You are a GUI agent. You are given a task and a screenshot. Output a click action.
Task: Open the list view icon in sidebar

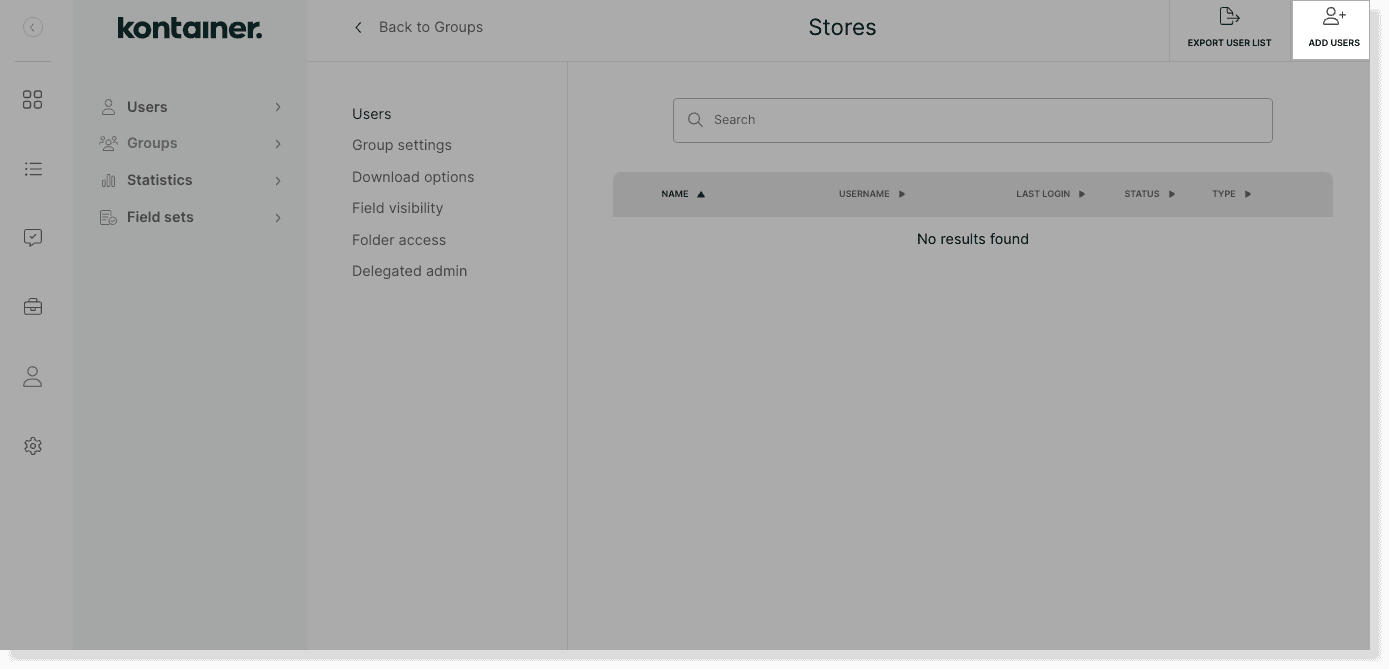[x=33, y=169]
